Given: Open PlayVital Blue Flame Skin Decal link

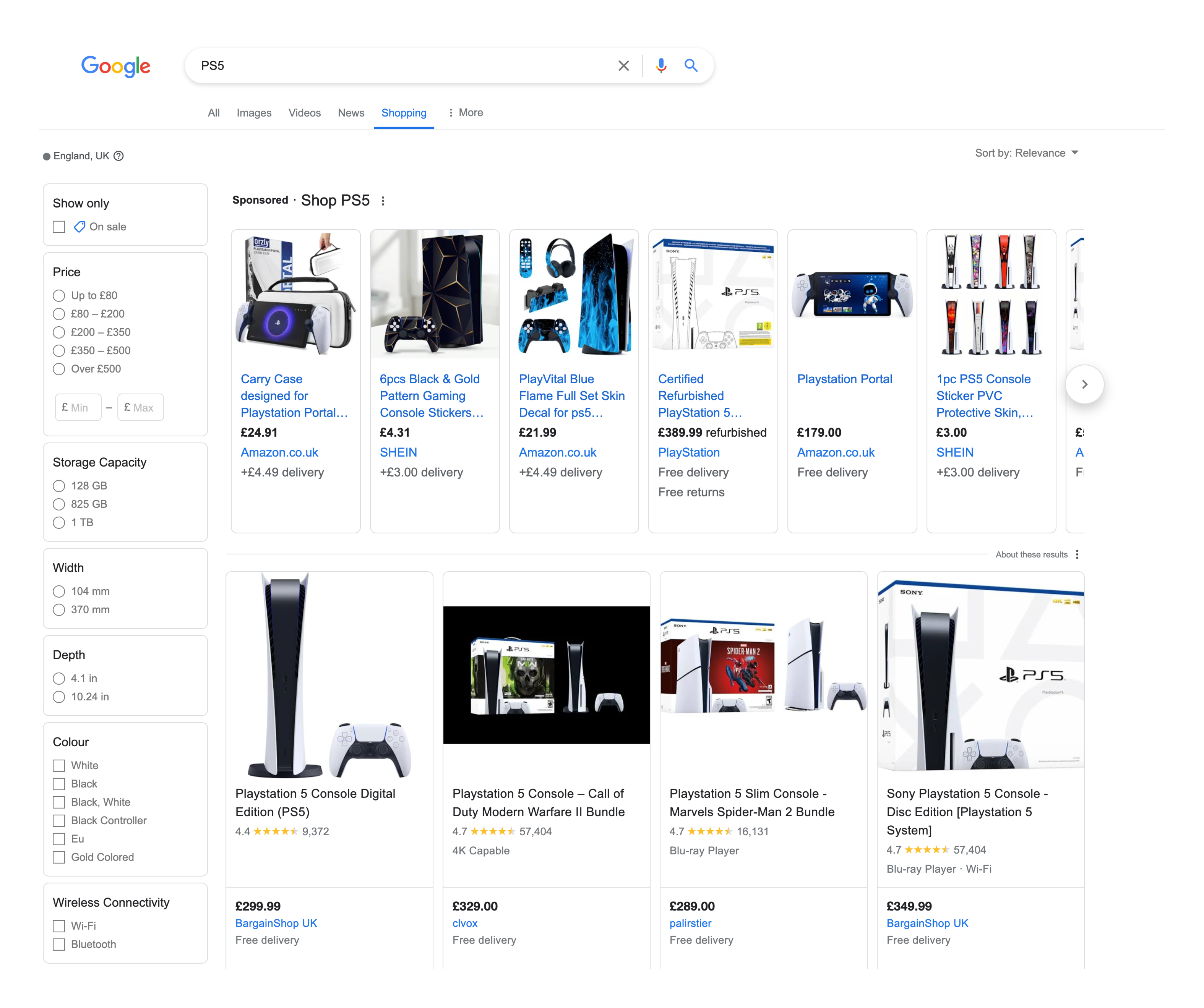Looking at the screenshot, I should (572, 395).
